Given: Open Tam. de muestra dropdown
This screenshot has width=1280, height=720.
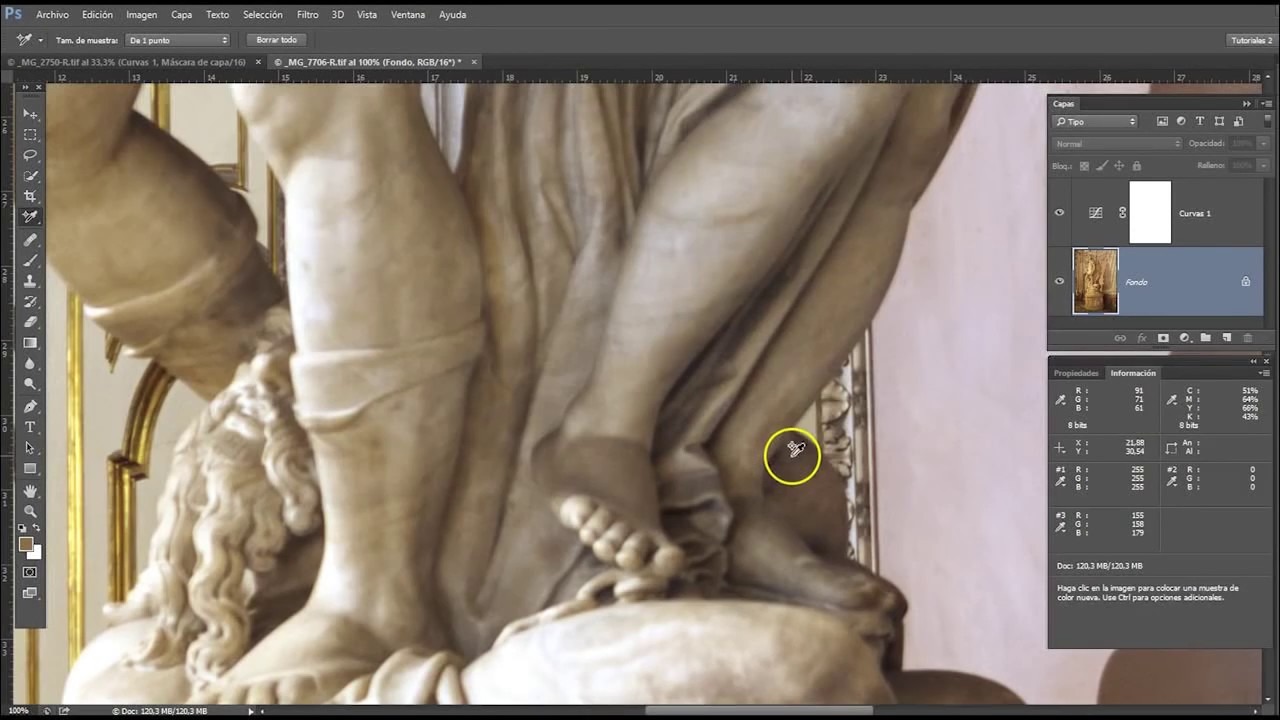Looking at the screenshot, I should pyautogui.click(x=178, y=40).
